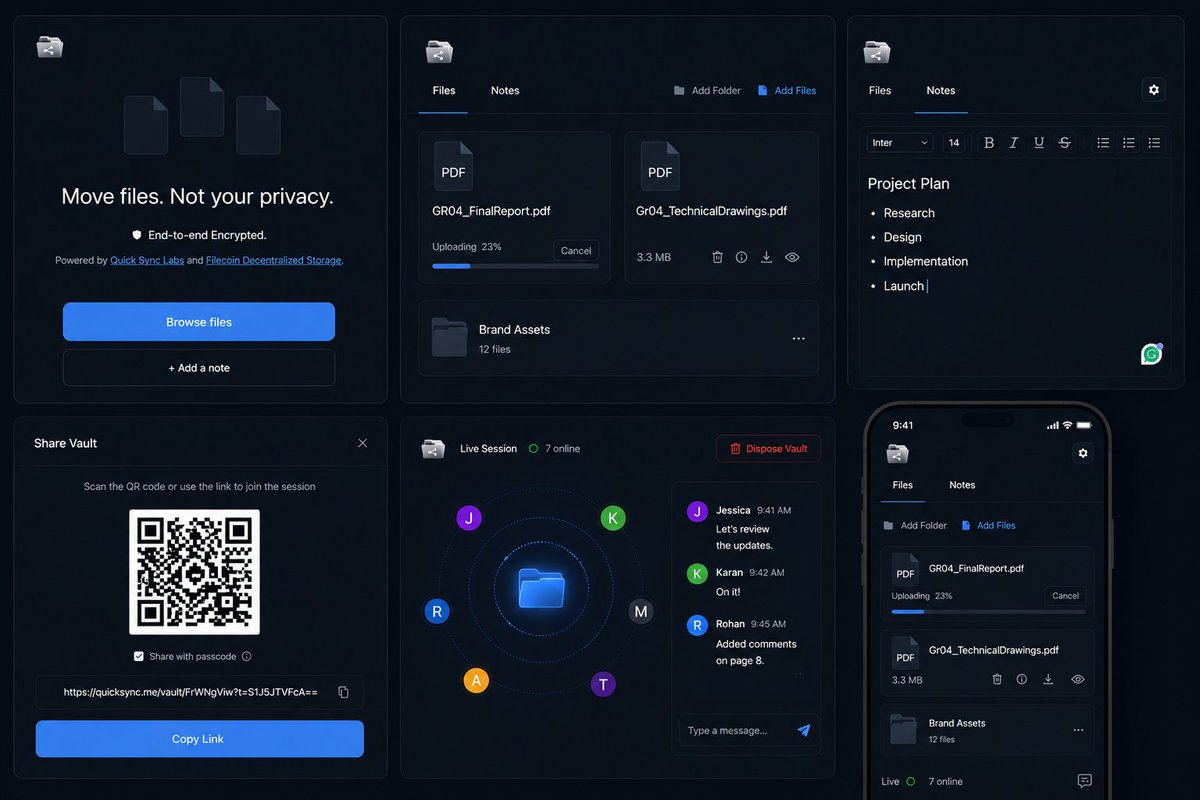Toggle the Share with passcode checkbox
Image resolution: width=1200 pixels, height=800 pixels.
coord(139,656)
